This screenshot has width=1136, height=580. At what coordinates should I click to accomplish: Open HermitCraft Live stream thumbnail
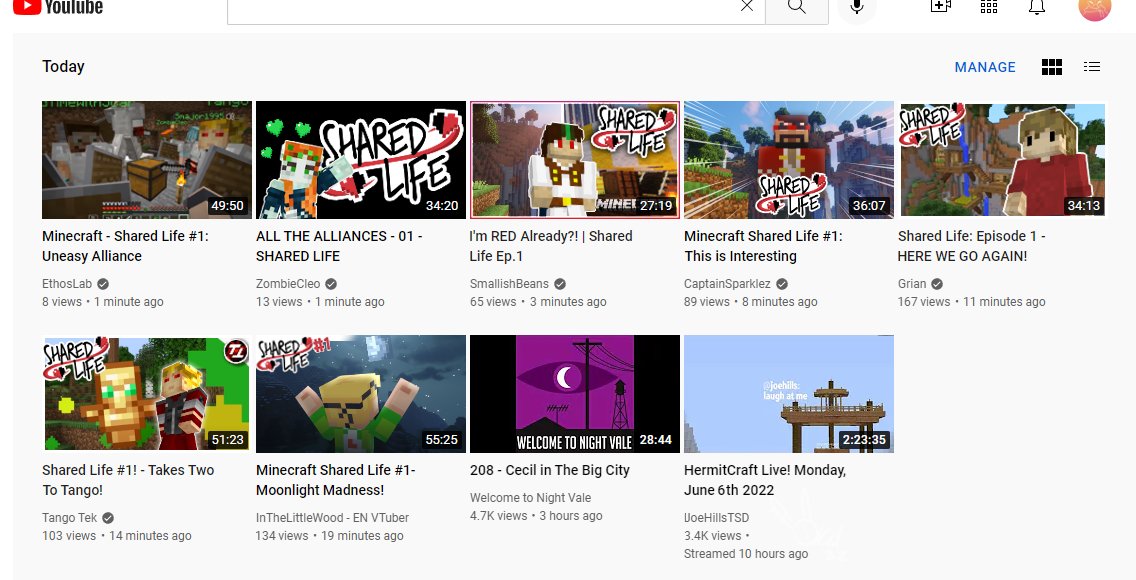(789, 394)
